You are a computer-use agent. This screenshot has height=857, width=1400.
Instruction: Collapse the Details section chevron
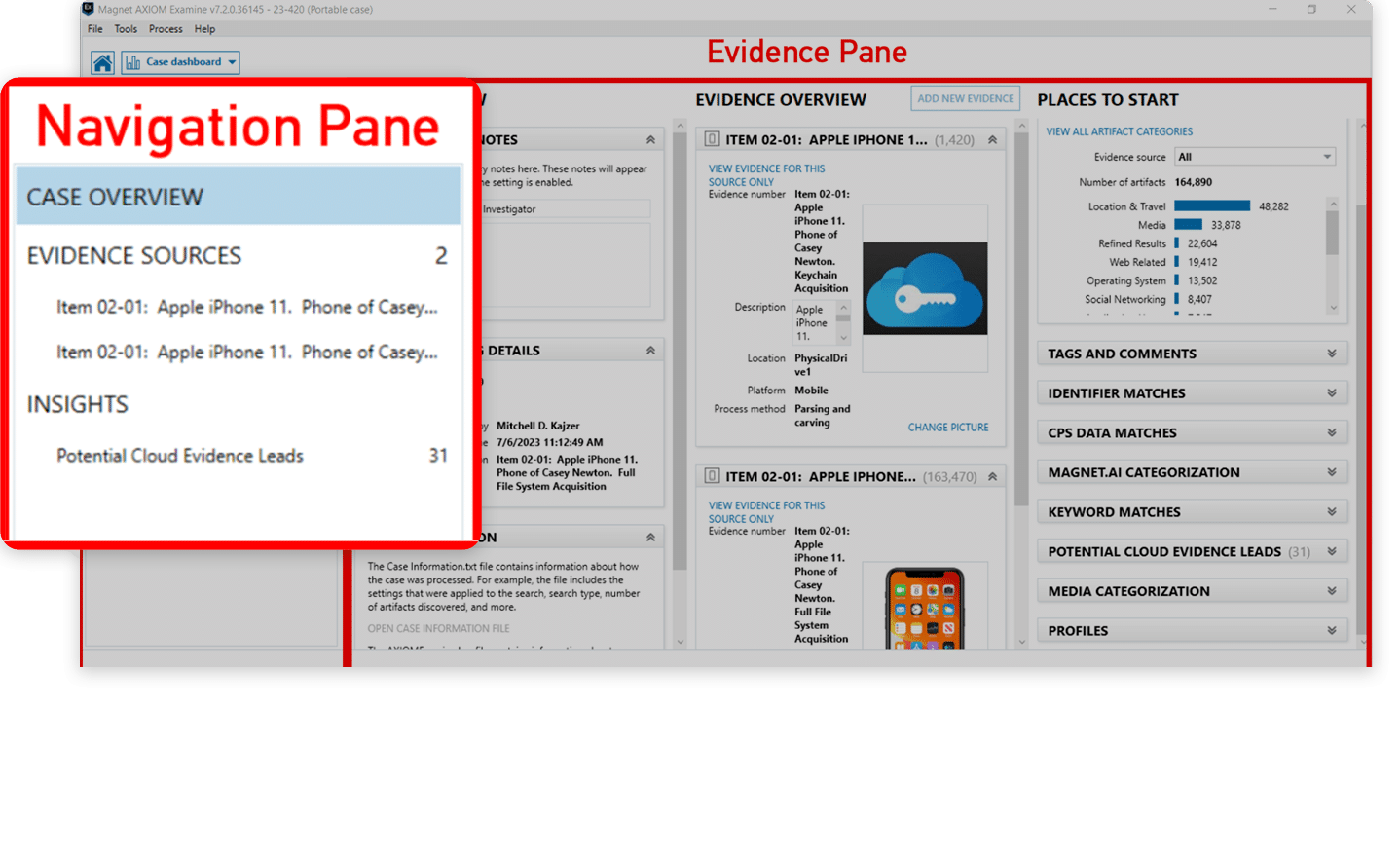coord(650,350)
